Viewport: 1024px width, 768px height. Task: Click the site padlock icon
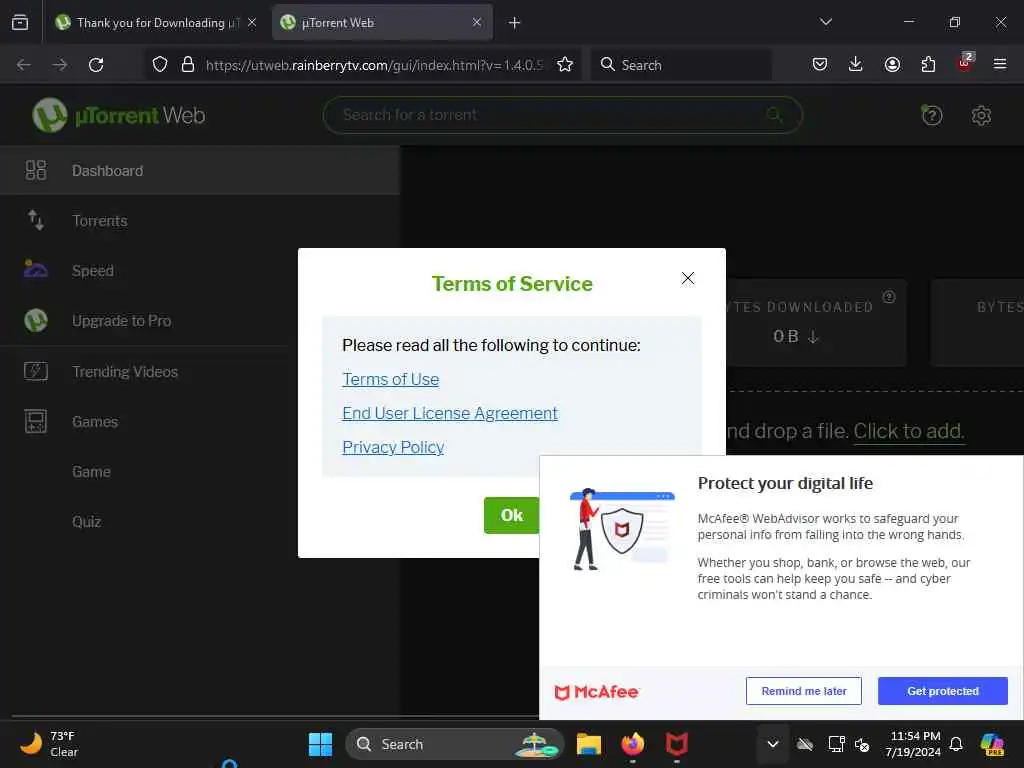click(188, 65)
